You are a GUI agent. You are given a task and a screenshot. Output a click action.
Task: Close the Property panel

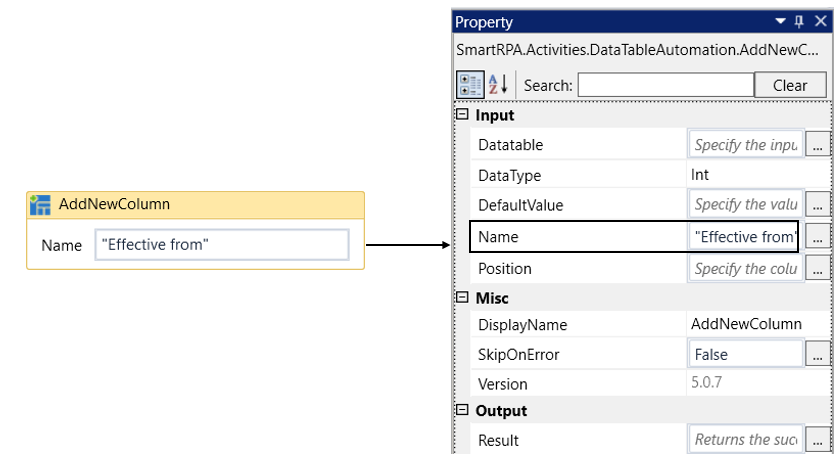819,22
